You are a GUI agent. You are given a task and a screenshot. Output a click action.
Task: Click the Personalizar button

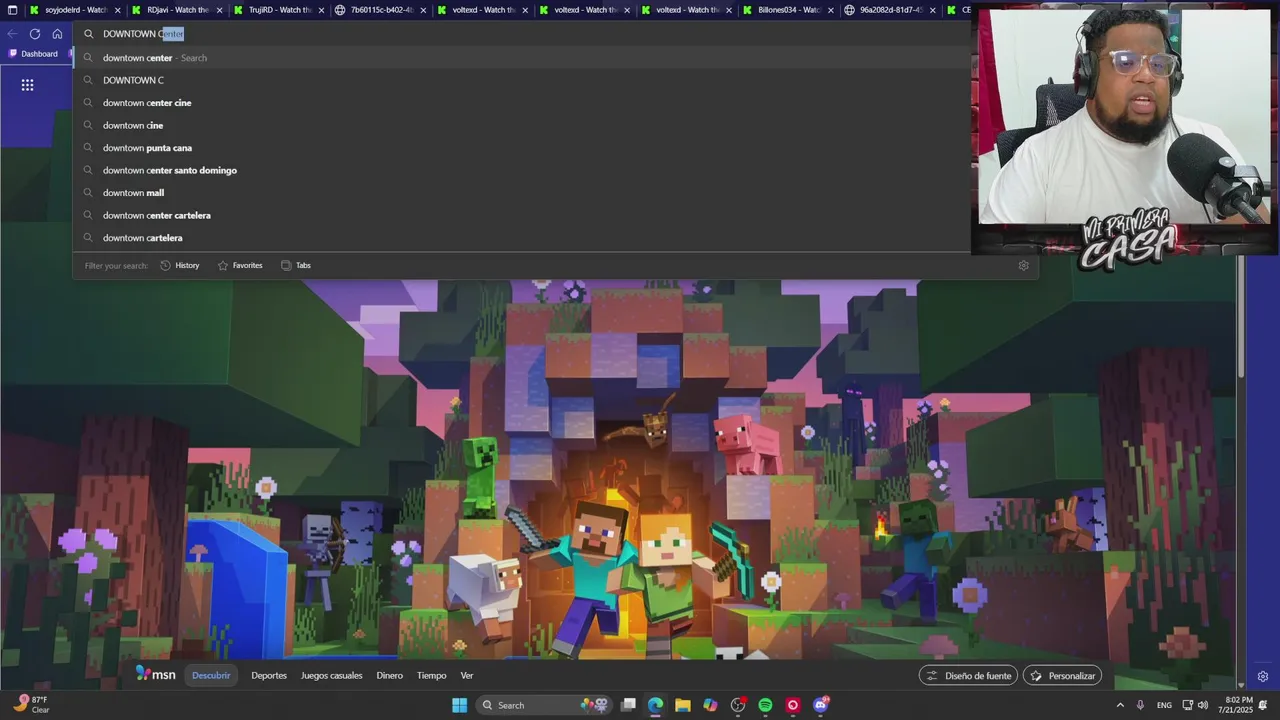1062,676
